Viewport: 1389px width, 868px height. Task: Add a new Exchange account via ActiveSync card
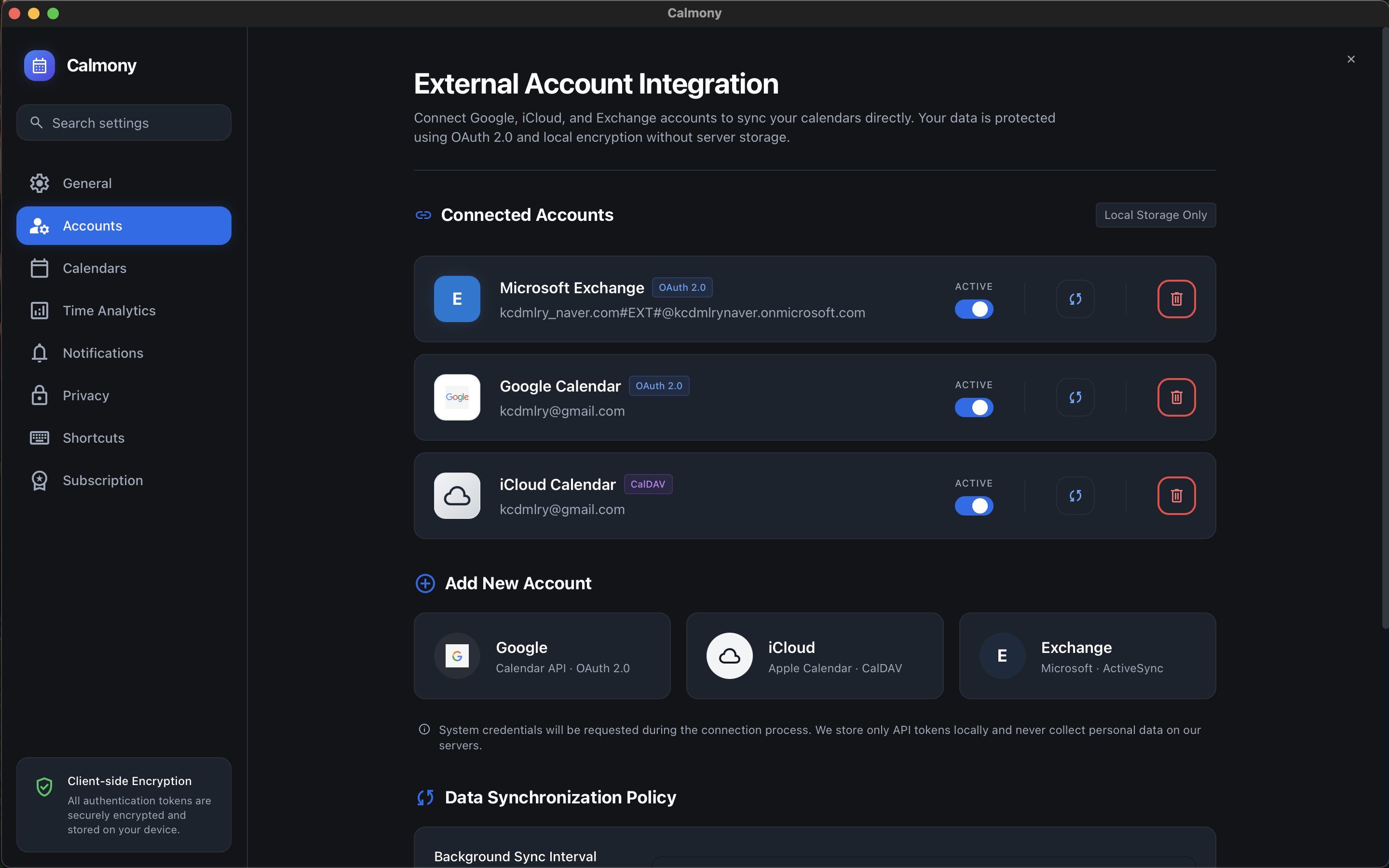[x=1087, y=656]
